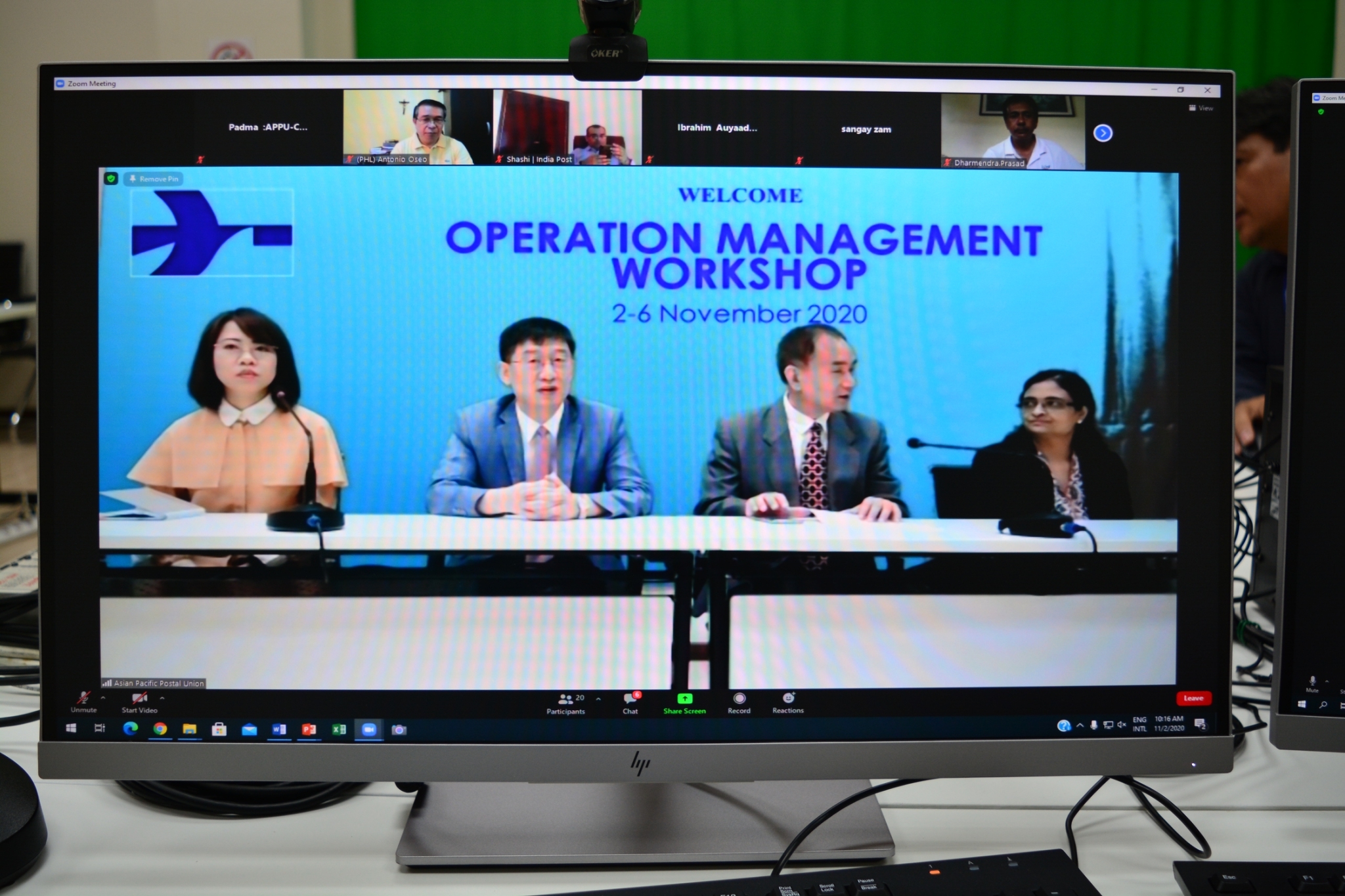The height and width of the screenshot is (896, 1345).
Task: Open the Mail app from taskbar
Action: coord(249,729)
